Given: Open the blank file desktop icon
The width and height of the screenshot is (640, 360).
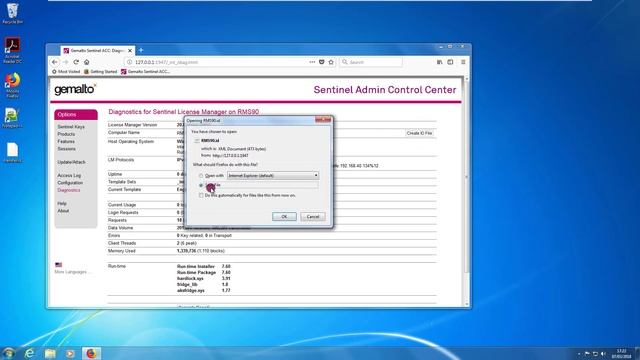Looking at the screenshot, I should click(x=13, y=153).
